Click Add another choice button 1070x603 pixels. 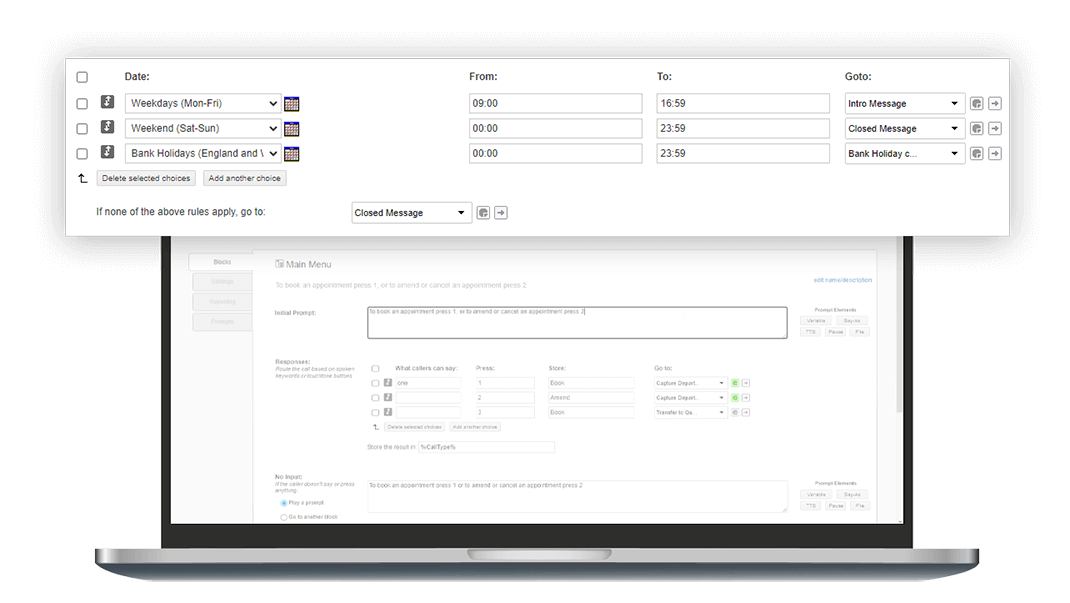244,178
